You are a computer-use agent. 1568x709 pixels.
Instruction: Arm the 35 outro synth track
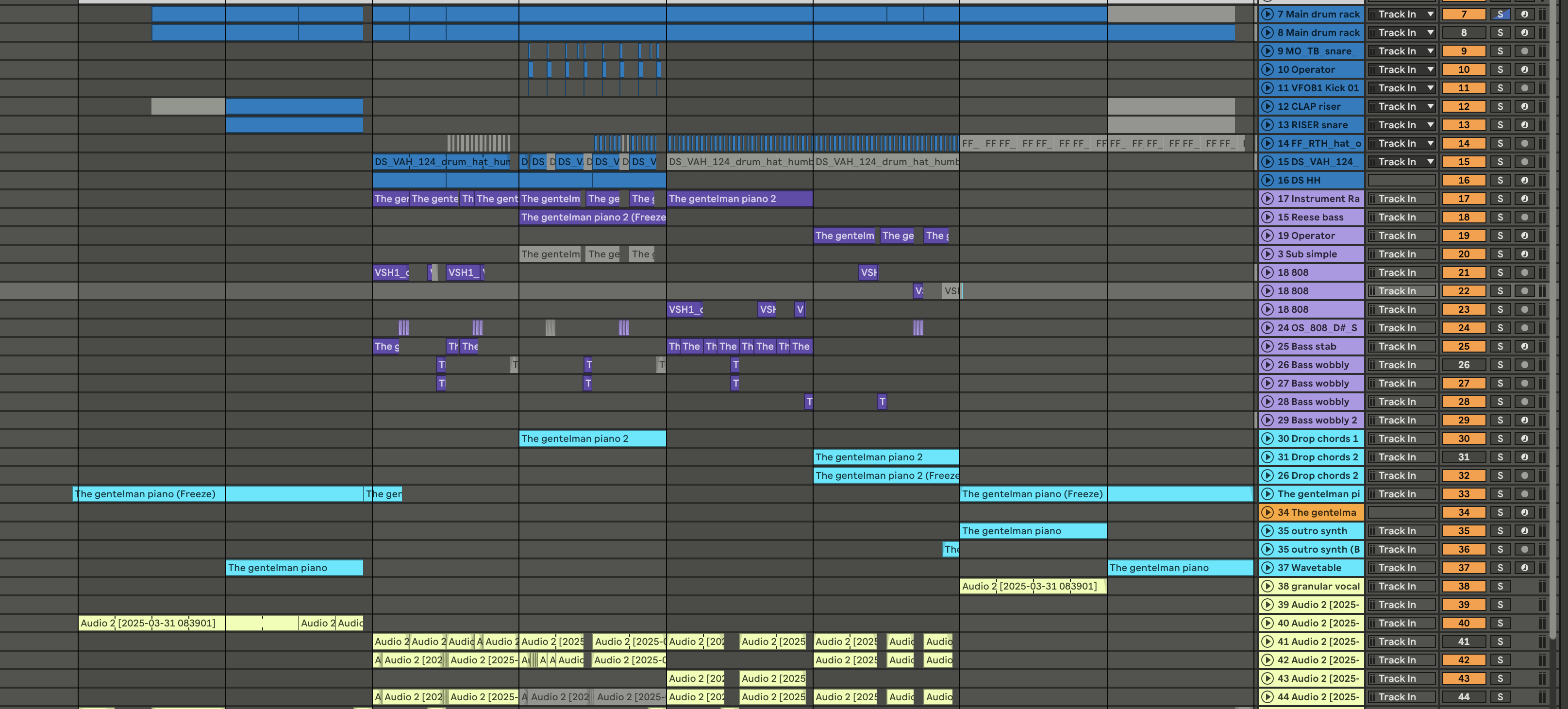pos(1525,531)
